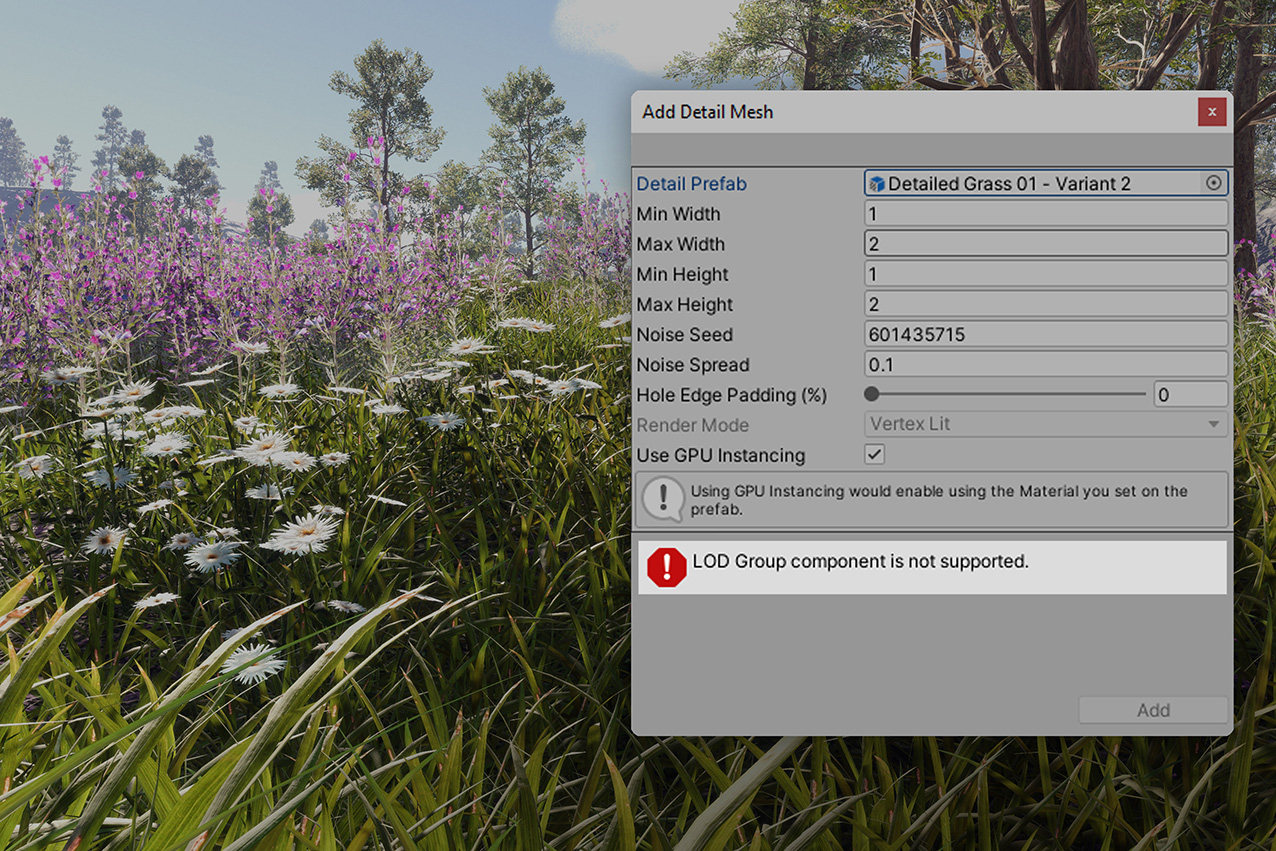1276x851 pixels.
Task: Click the Detailed Grass 01 - Variant 2 field
Action: click(x=1030, y=184)
